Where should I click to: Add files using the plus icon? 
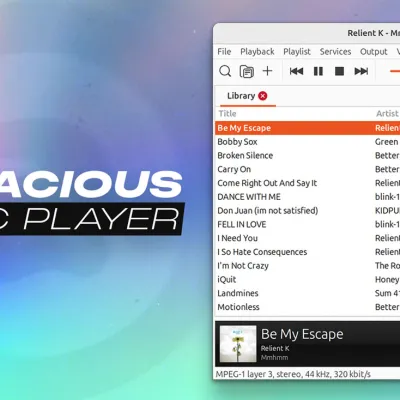click(267, 71)
